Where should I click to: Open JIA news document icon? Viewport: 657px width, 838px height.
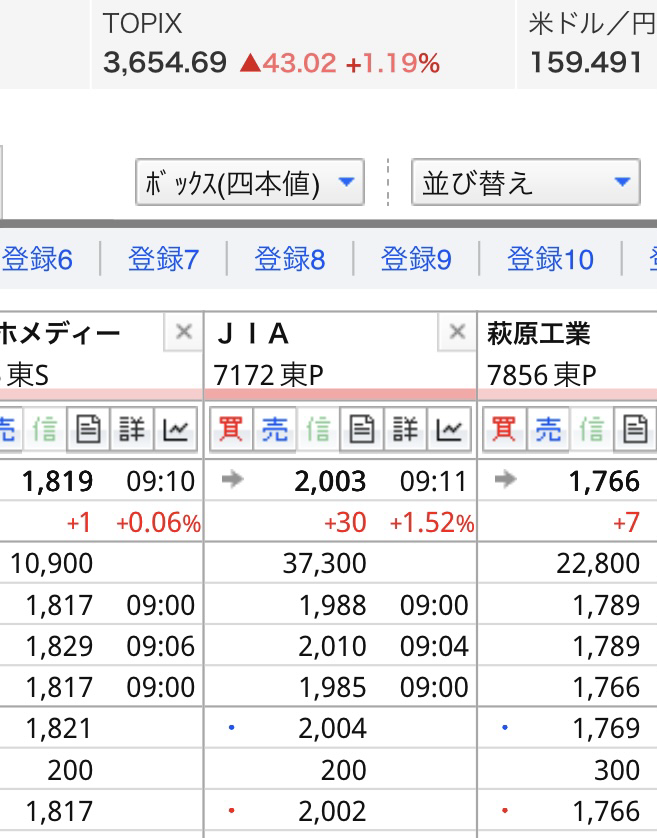click(x=362, y=429)
